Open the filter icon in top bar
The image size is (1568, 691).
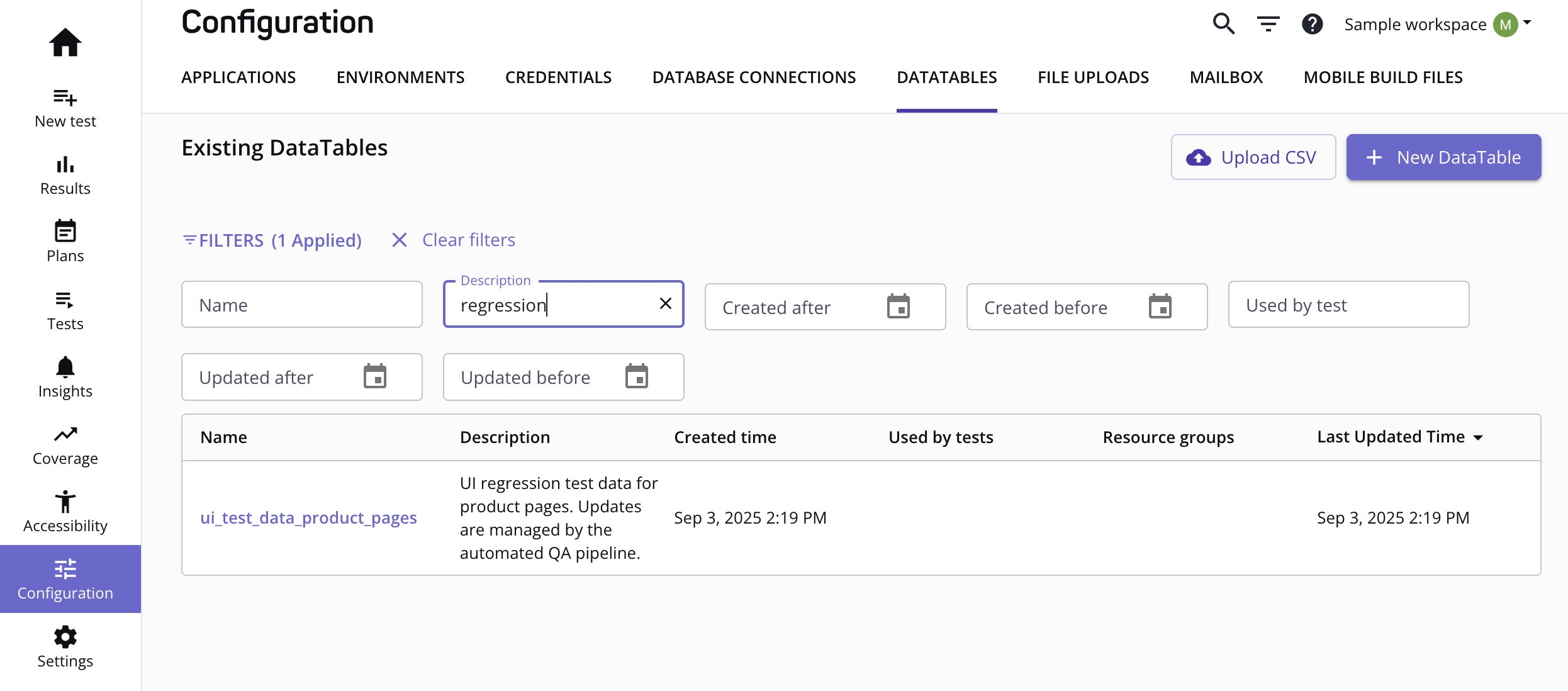pyautogui.click(x=1267, y=23)
